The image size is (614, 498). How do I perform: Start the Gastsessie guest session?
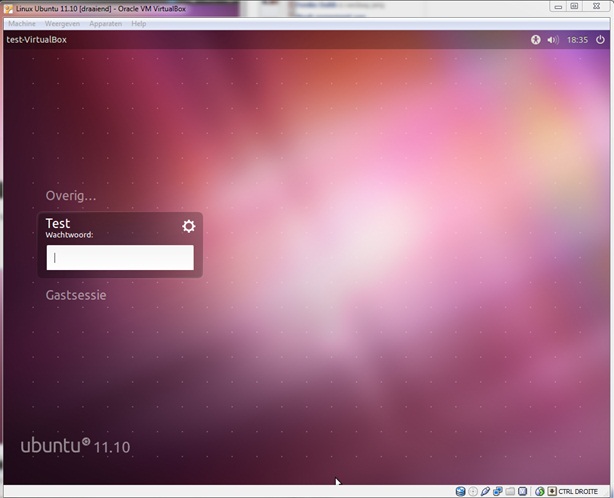(76, 295)
